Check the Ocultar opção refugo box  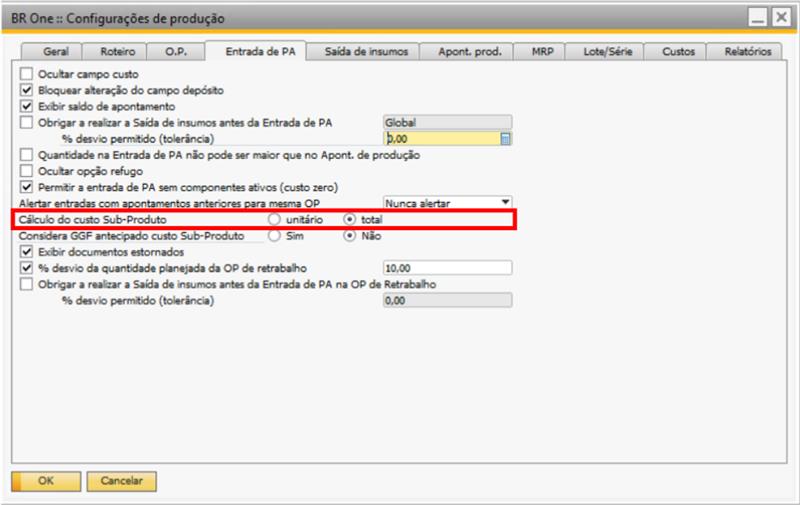tap(27, 171)
